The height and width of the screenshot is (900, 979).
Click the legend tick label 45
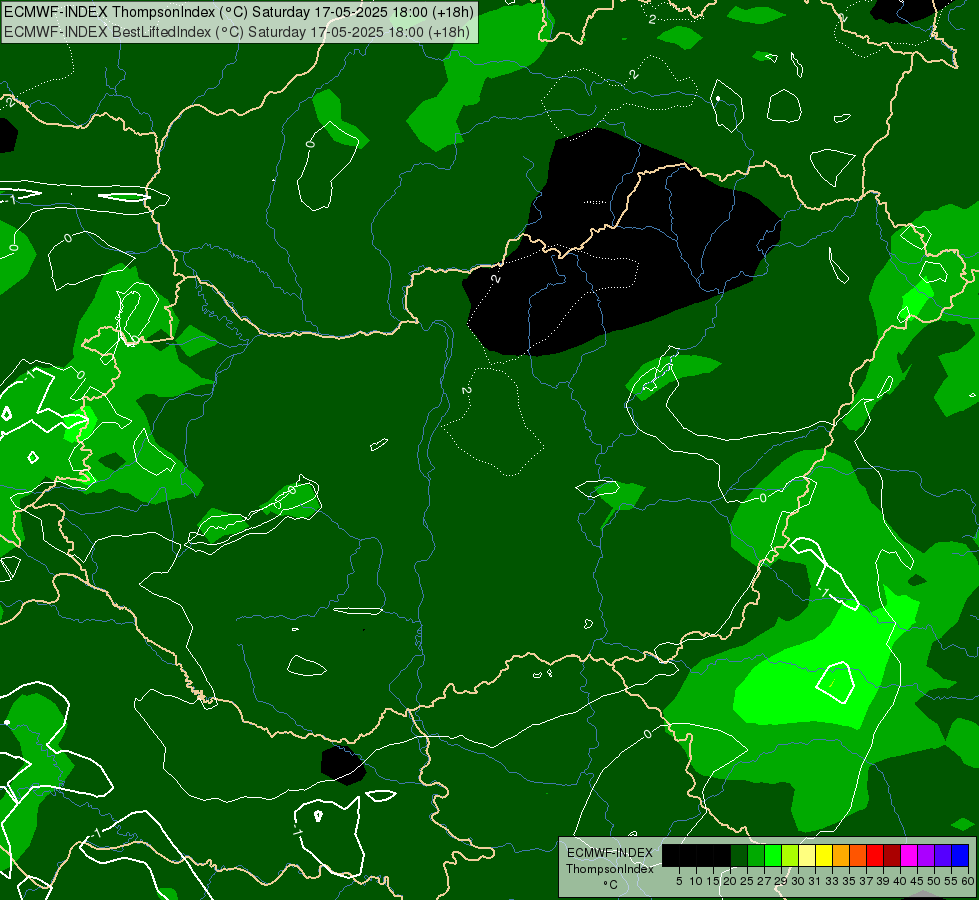coord(917,881)
